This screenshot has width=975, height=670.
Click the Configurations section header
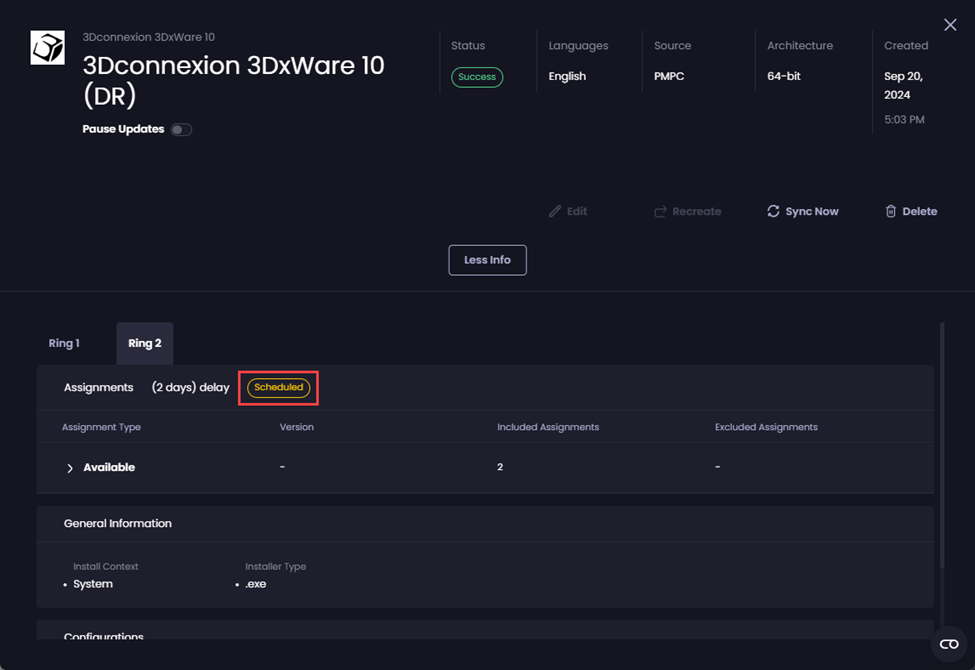pos(103,636)
